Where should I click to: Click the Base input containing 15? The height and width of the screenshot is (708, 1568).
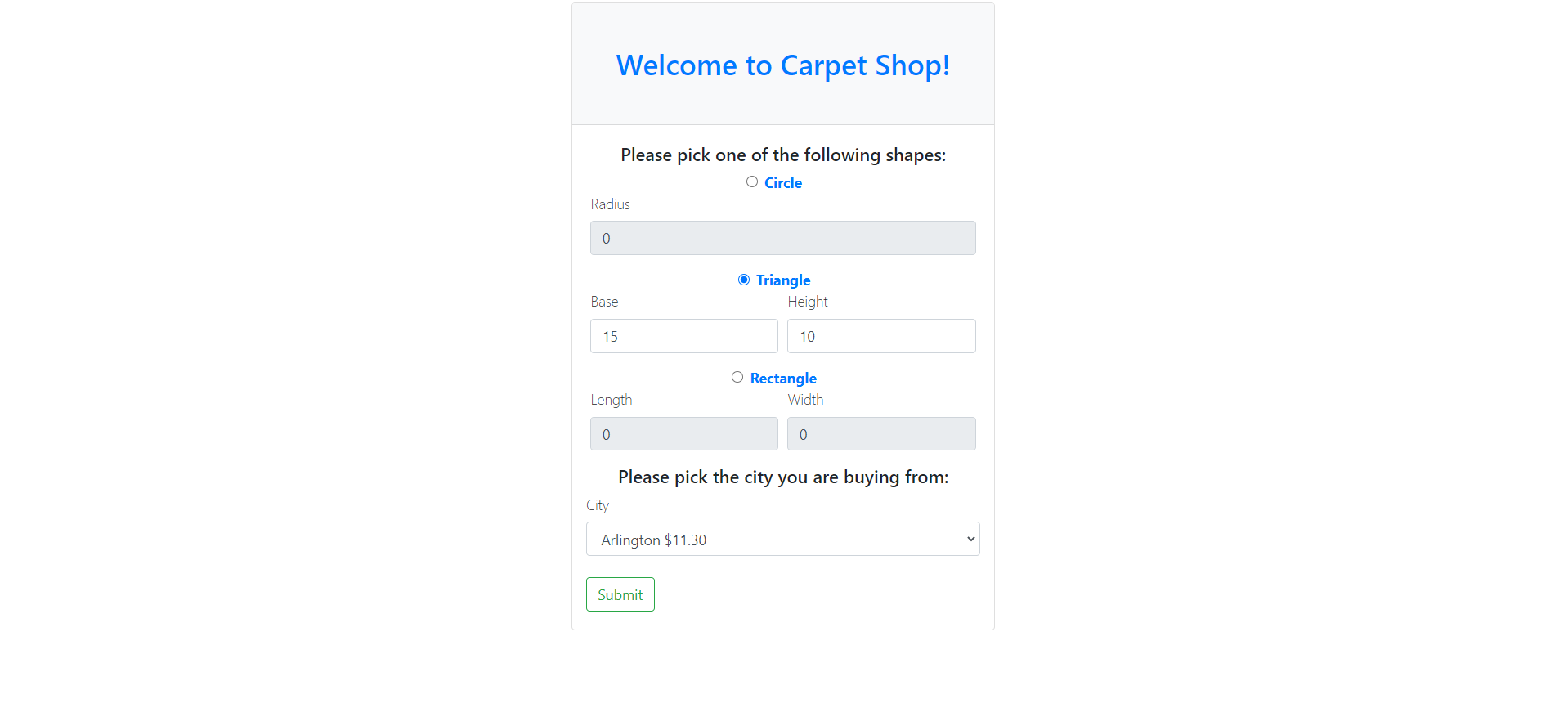coord(683,336)
